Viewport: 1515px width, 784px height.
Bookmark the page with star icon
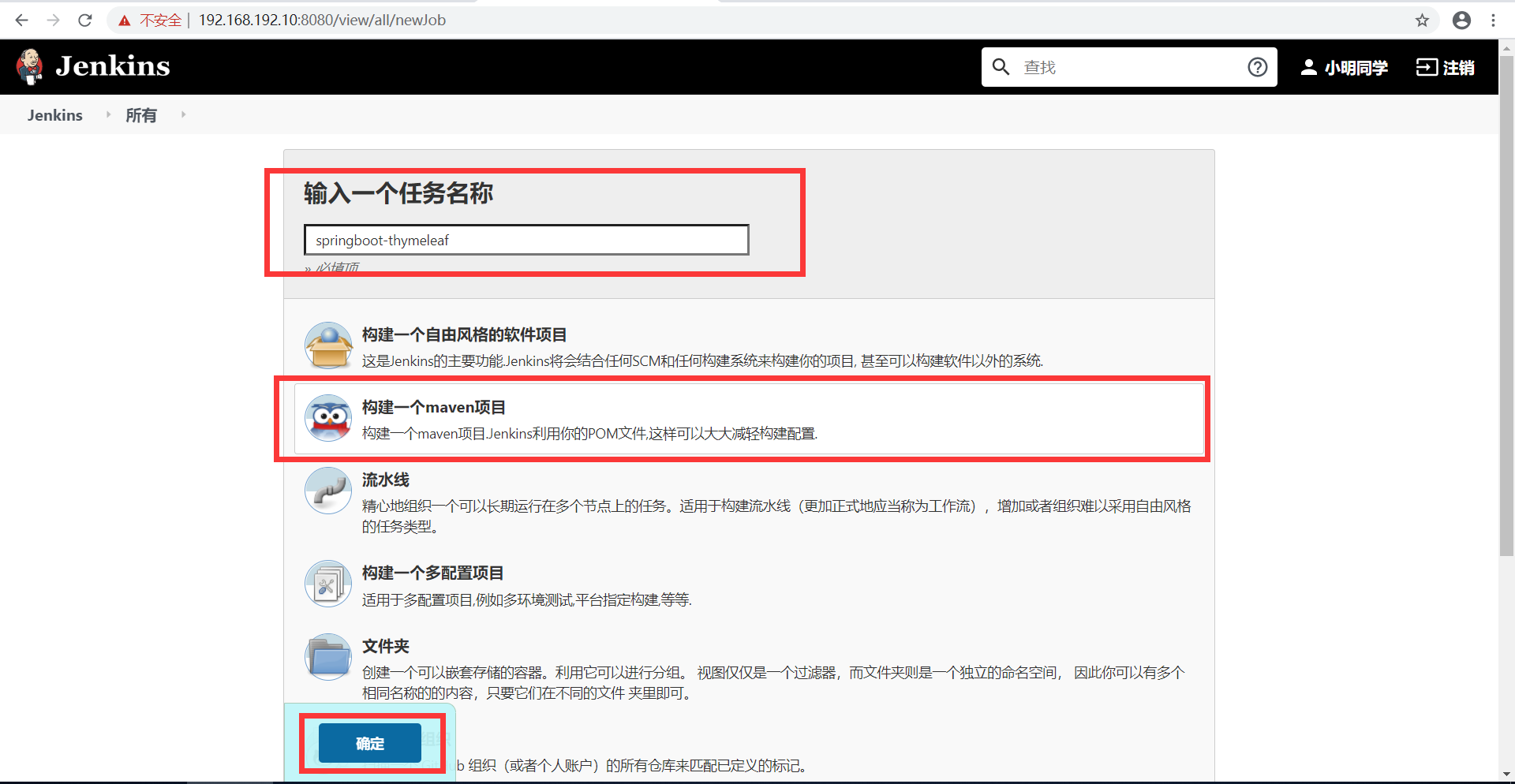[x=1422, y=21]
